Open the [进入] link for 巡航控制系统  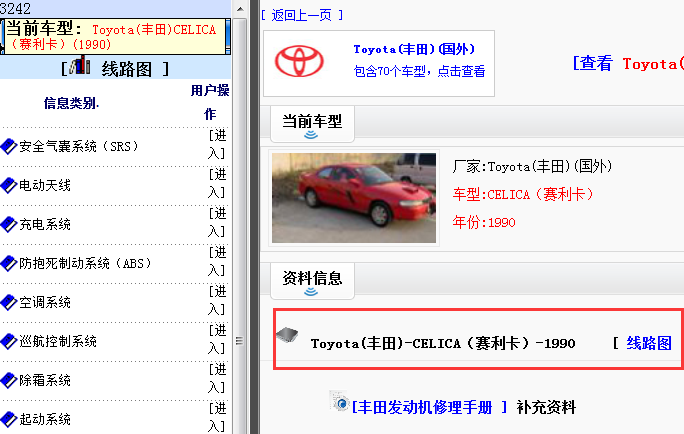(217, 339)
